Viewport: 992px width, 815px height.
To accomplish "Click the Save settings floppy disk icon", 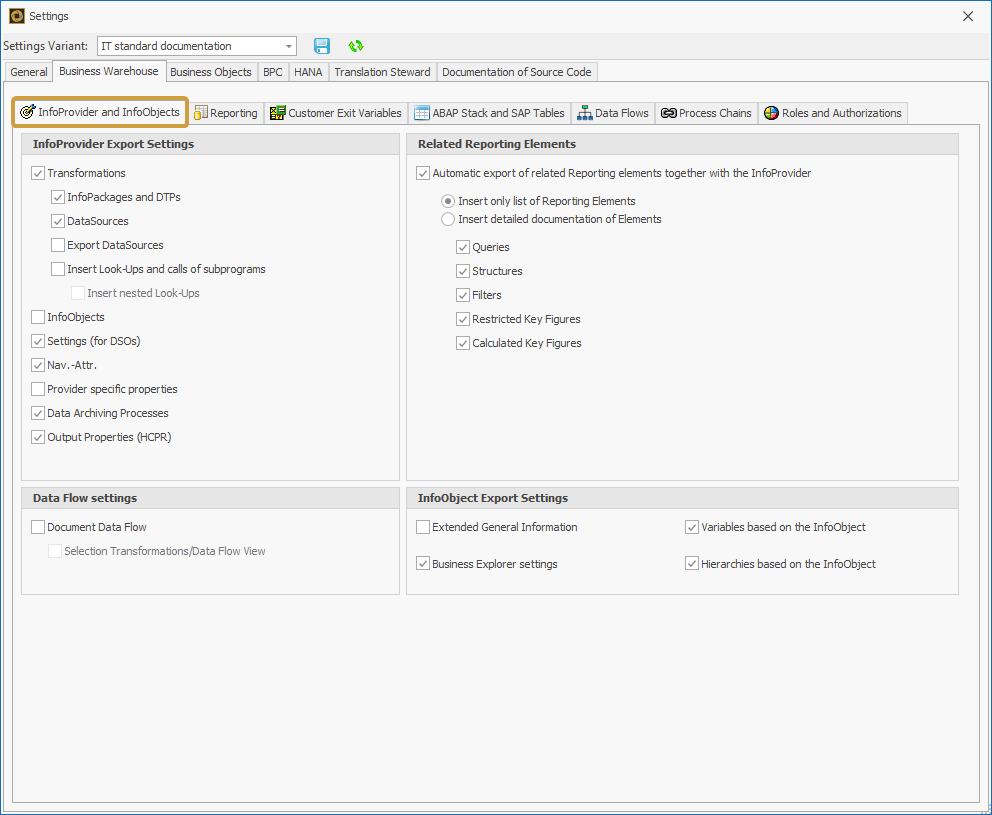I will [321, 45].
